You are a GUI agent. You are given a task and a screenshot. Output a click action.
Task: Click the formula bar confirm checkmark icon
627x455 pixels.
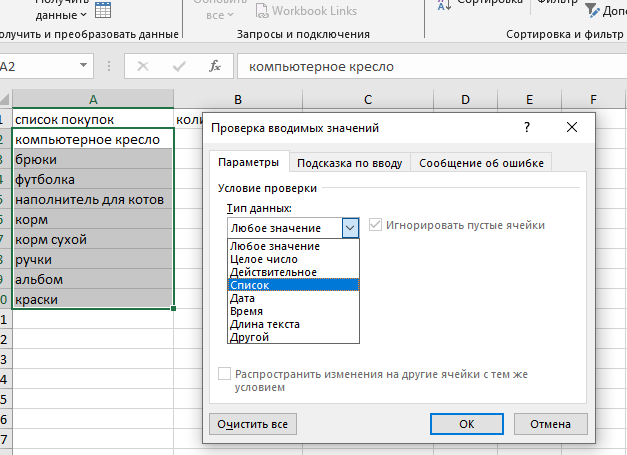179,67
